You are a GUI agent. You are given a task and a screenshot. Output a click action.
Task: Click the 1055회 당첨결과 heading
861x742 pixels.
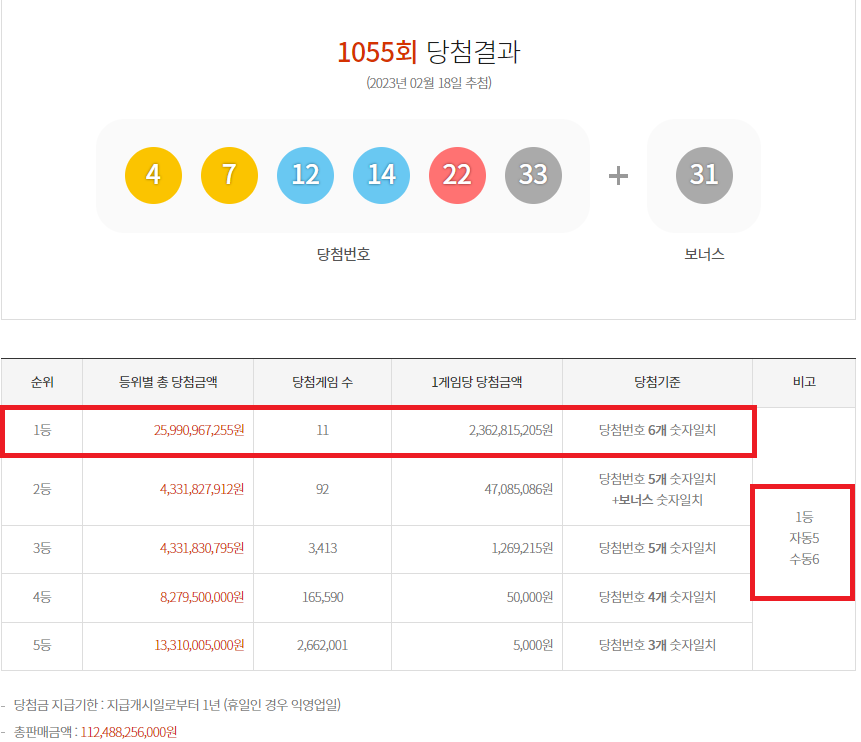[x=429, y=52]
